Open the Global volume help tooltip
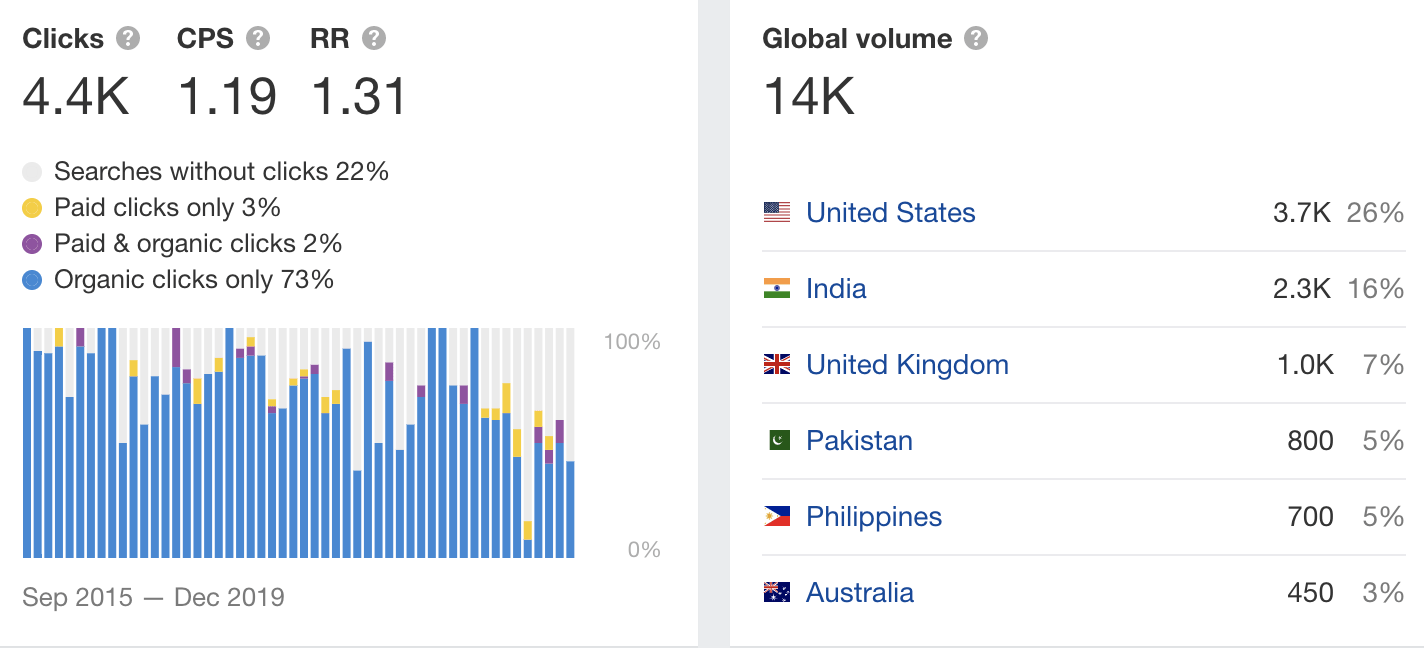1424x648 pixels. (975, 38)
